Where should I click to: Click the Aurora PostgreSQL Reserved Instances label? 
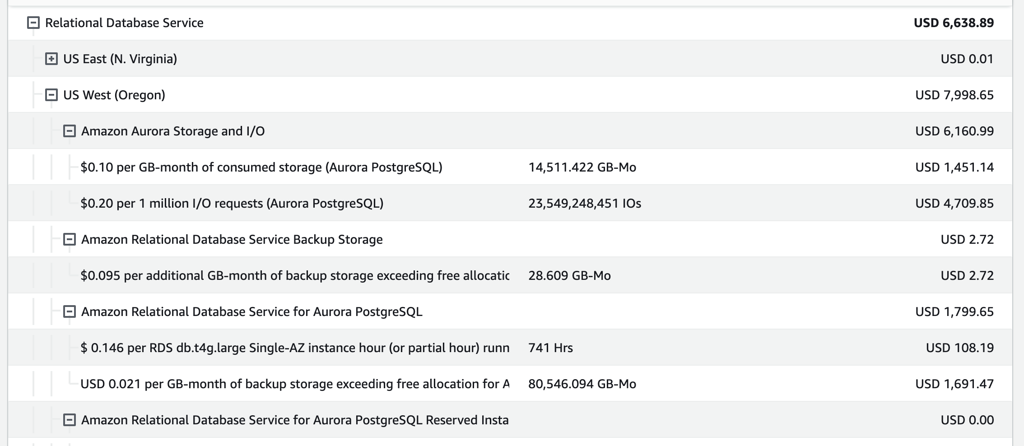(x=295, y=420)
